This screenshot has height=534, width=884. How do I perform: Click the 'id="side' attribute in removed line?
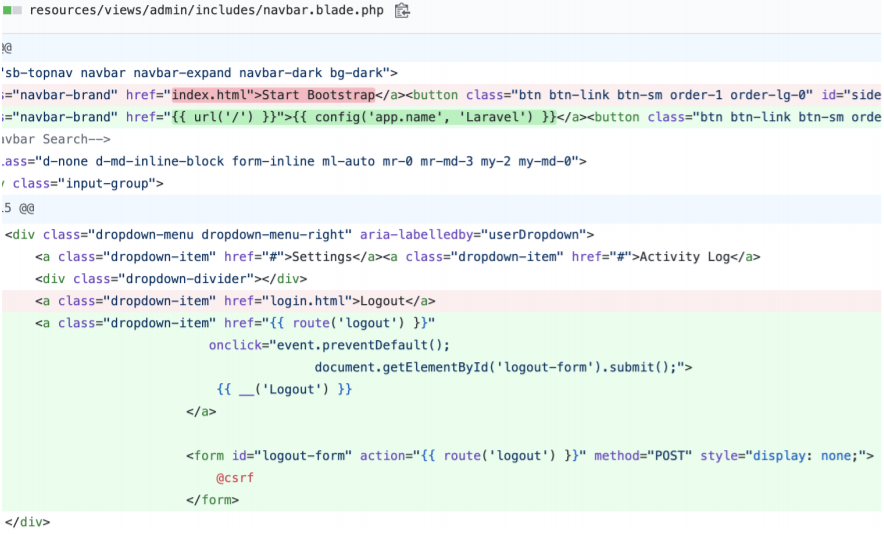(851, 95)
